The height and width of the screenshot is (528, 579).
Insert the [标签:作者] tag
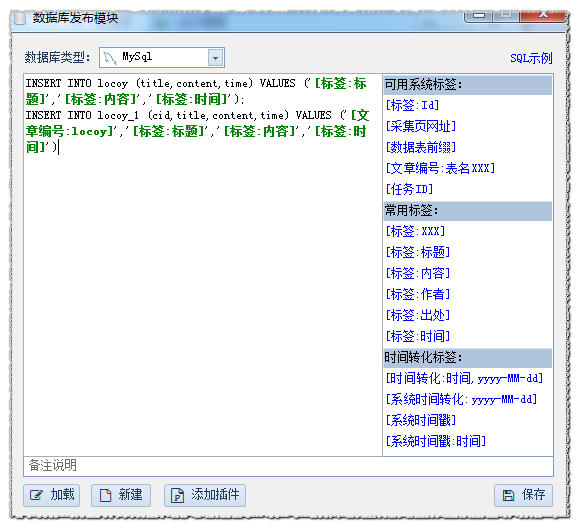tap(418, 294)
